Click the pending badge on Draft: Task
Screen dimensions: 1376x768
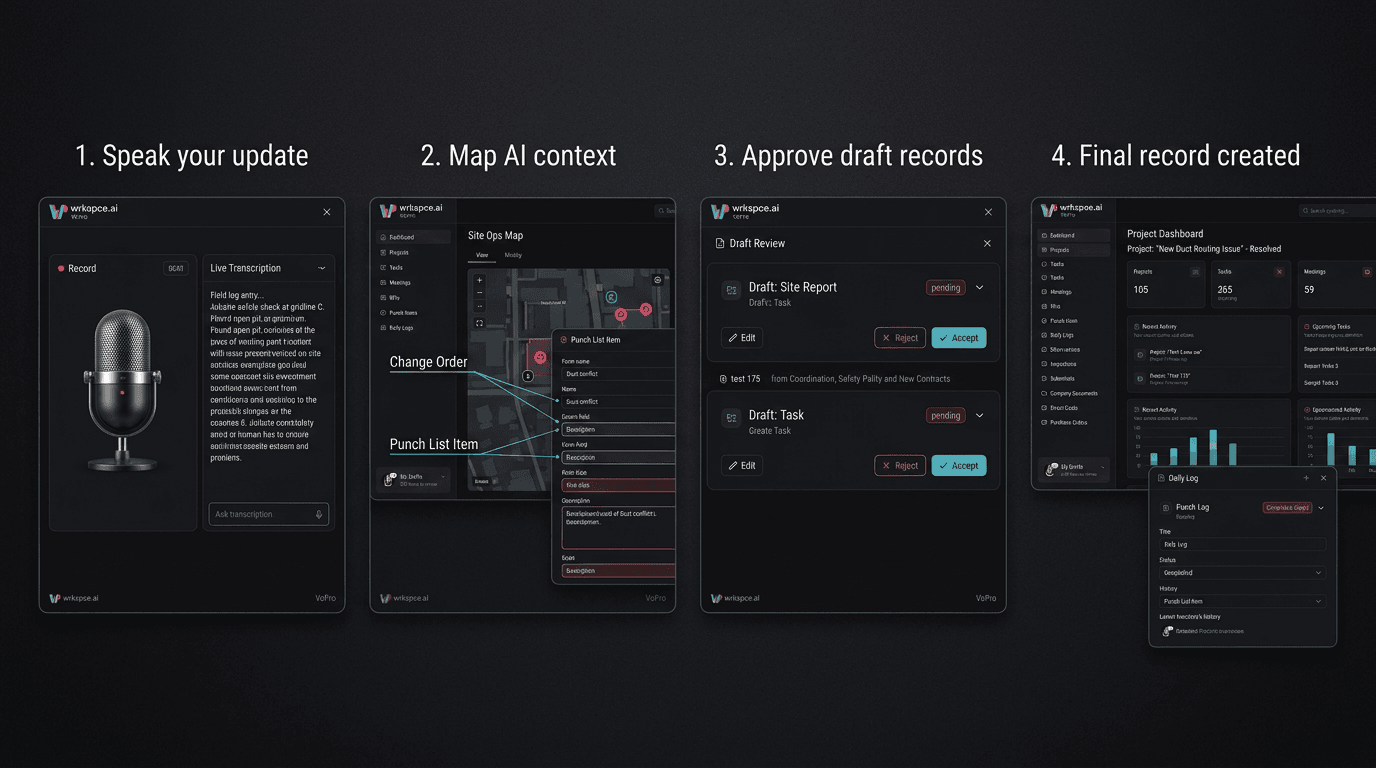coord(945,416)
